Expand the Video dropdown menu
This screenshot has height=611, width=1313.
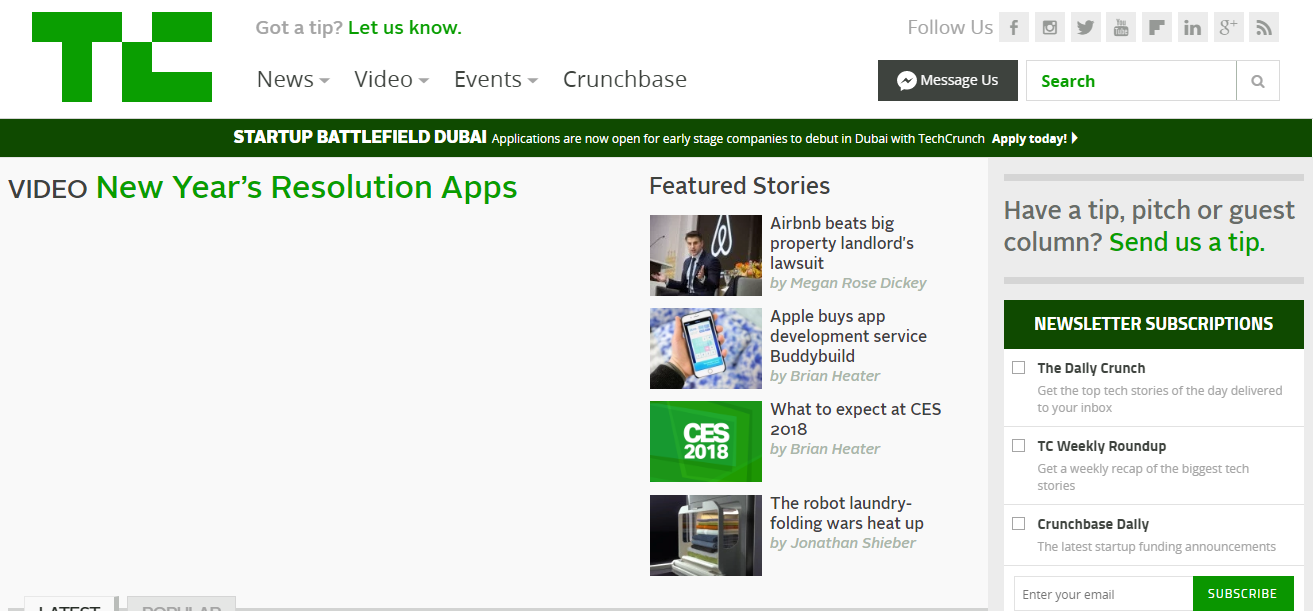point(391,79)
